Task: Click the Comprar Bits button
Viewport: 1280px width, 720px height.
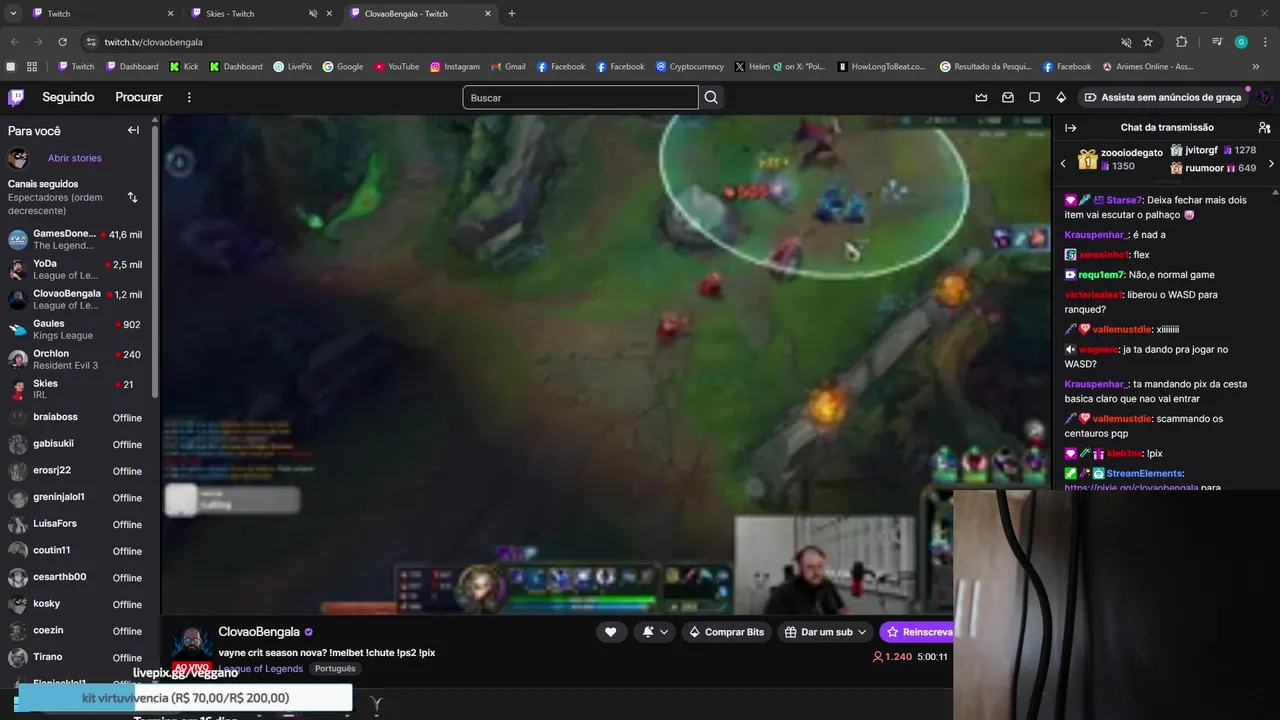Action: (727, 632)
